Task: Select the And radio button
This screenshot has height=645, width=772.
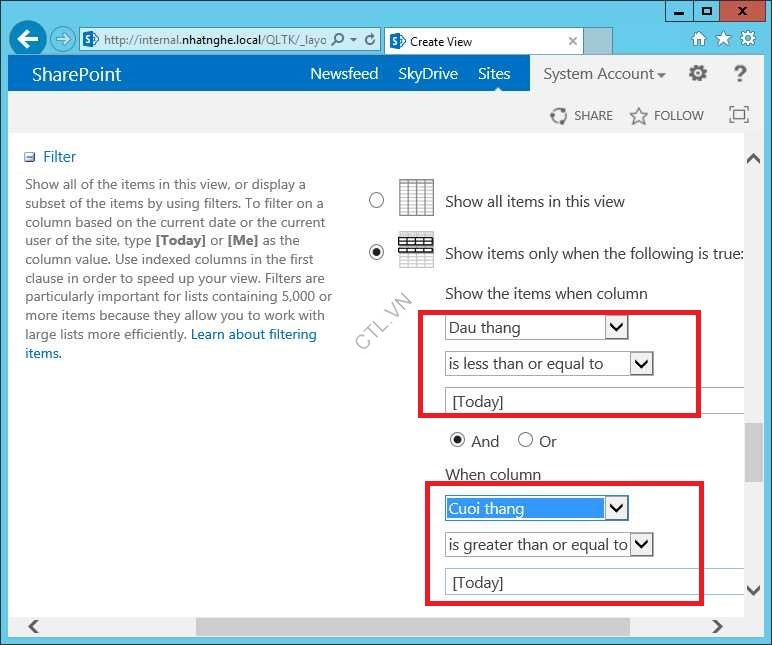Action: click(x=458, y=440)
